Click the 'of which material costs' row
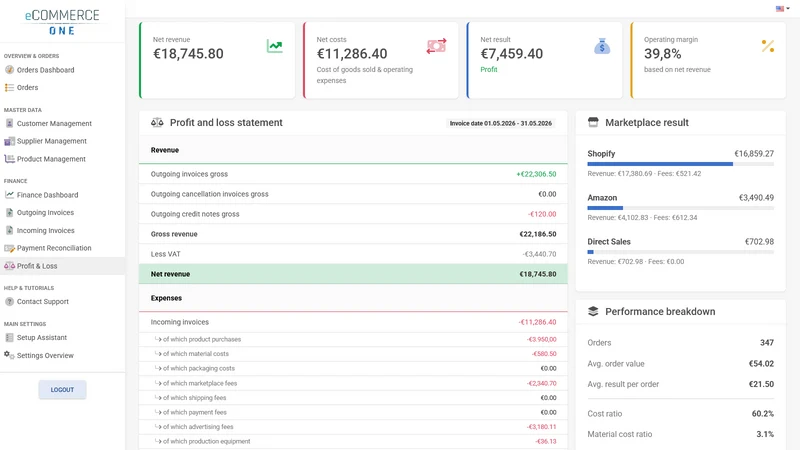This screenshot has height=450, width=800. click(353, 354)
